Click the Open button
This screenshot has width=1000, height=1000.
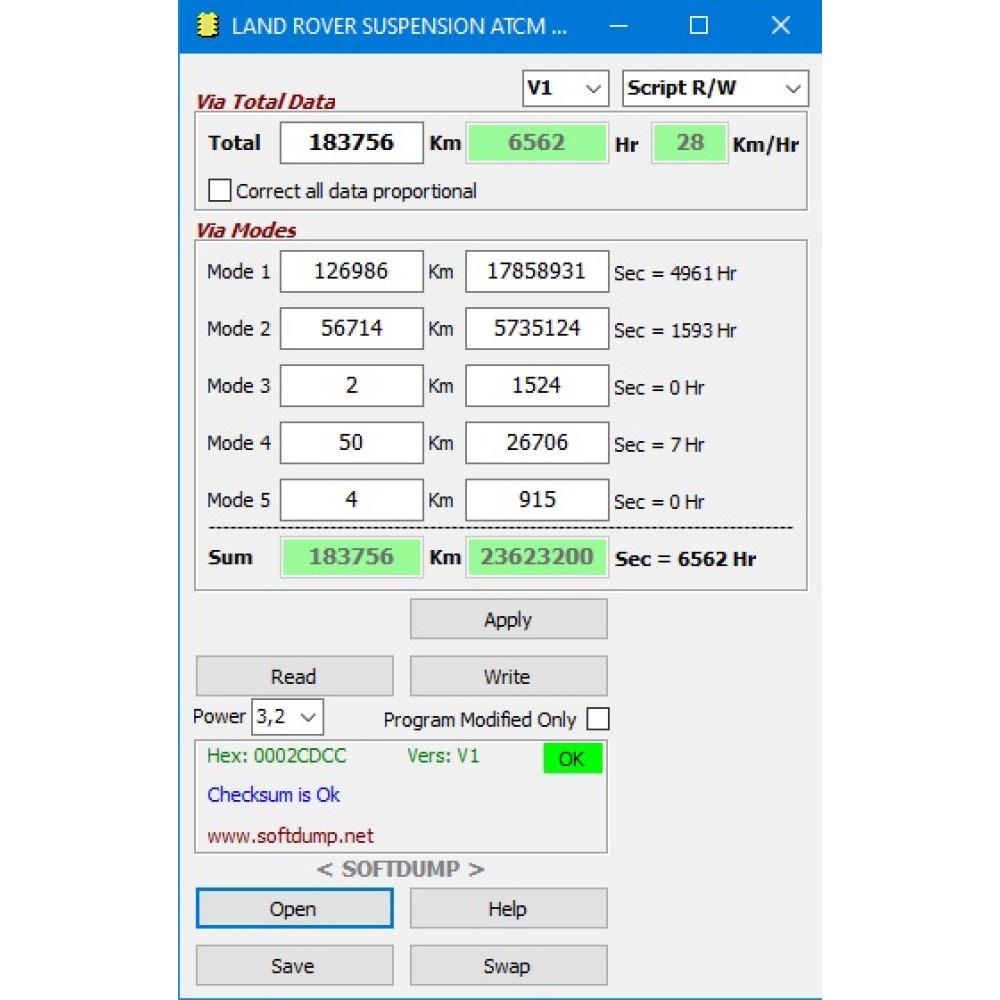pyautogui.click(x=294, y=908)
